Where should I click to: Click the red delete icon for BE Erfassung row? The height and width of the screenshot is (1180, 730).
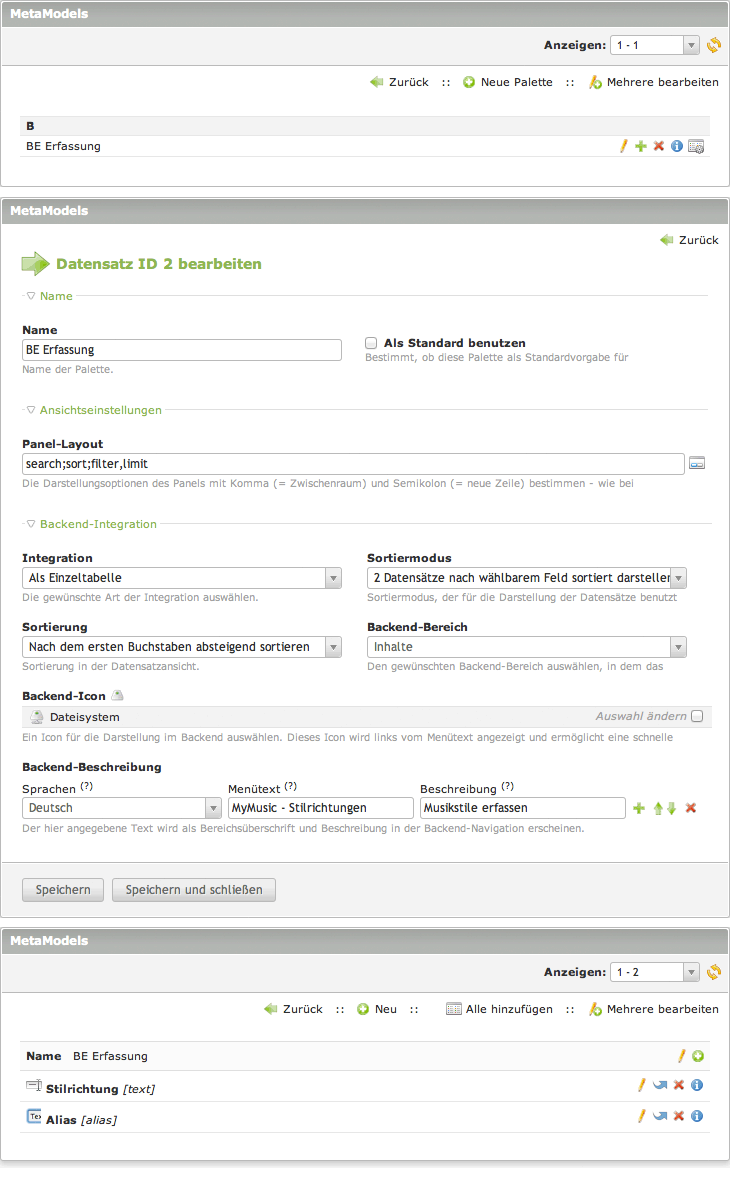658,146
